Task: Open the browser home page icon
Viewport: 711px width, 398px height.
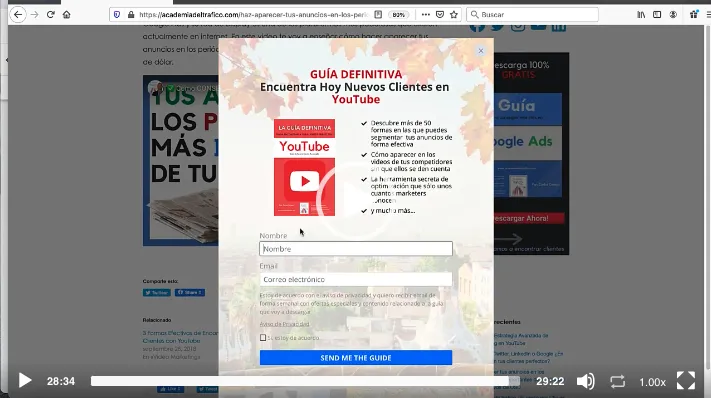Action: click(67, 15)
